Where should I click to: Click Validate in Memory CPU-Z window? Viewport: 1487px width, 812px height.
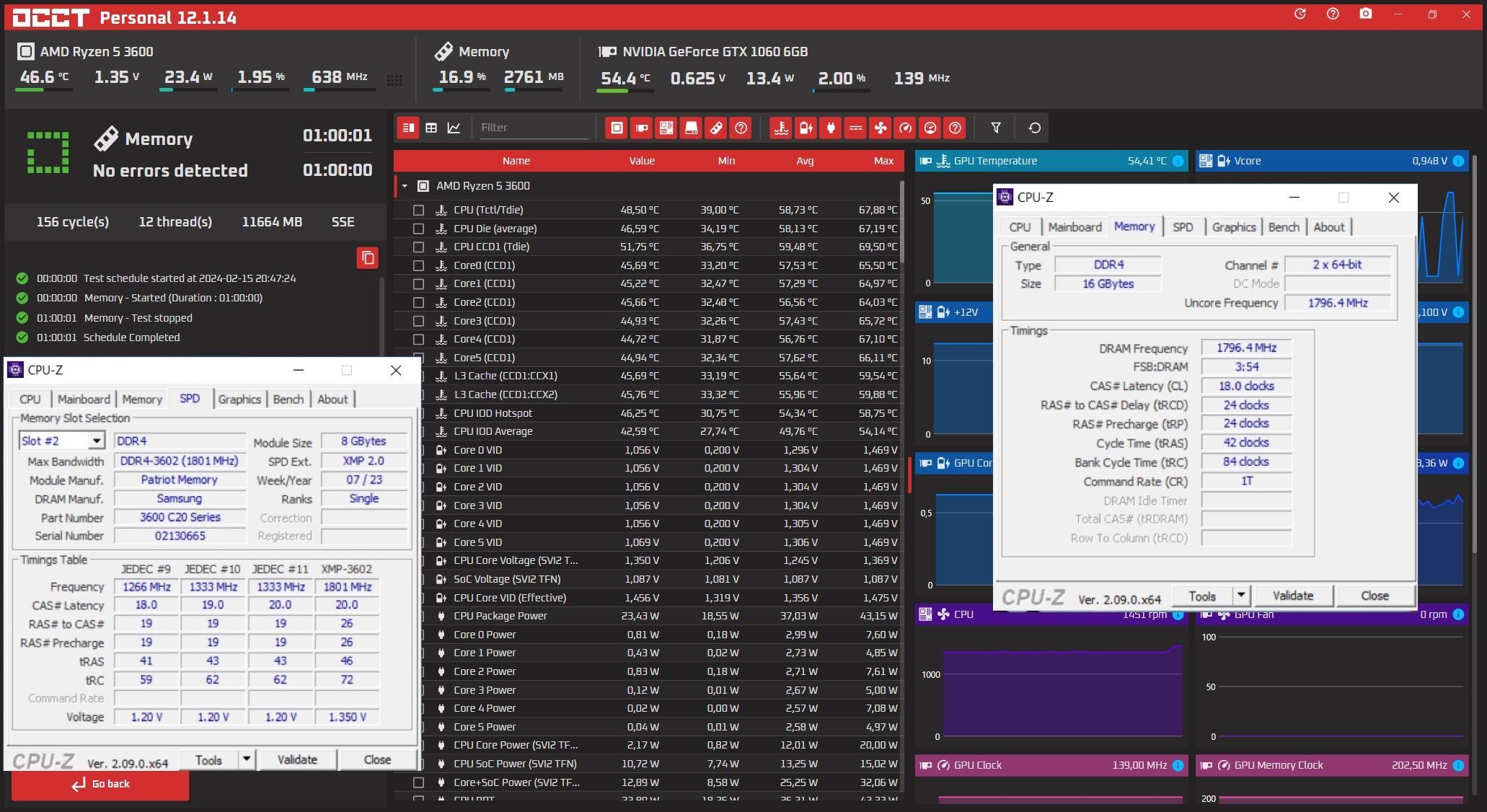[x=1293, y=596]
